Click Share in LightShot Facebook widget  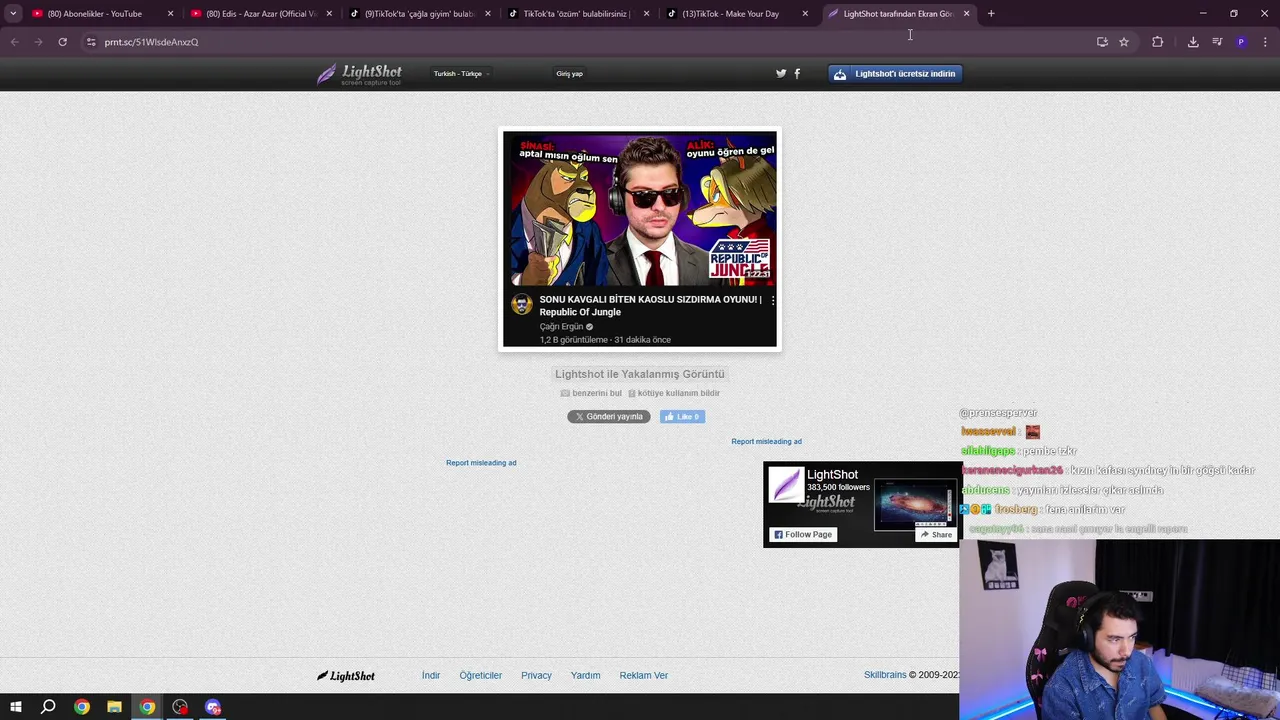click(x=936, y=535)
